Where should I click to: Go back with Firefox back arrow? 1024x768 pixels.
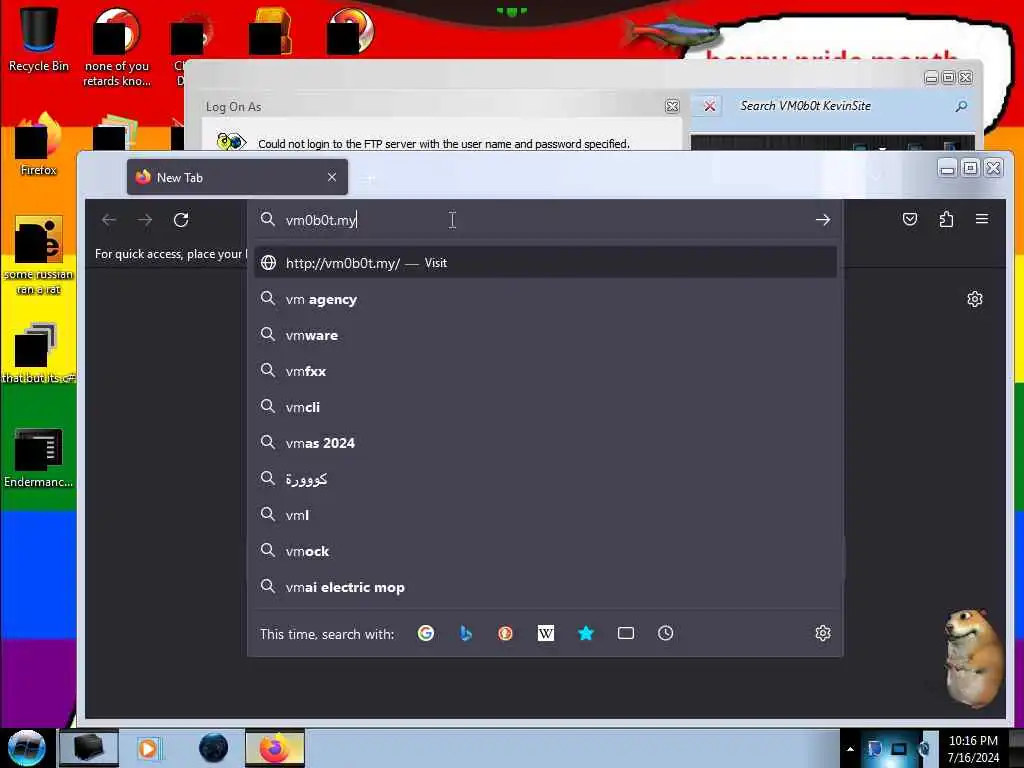coord(109,220)
